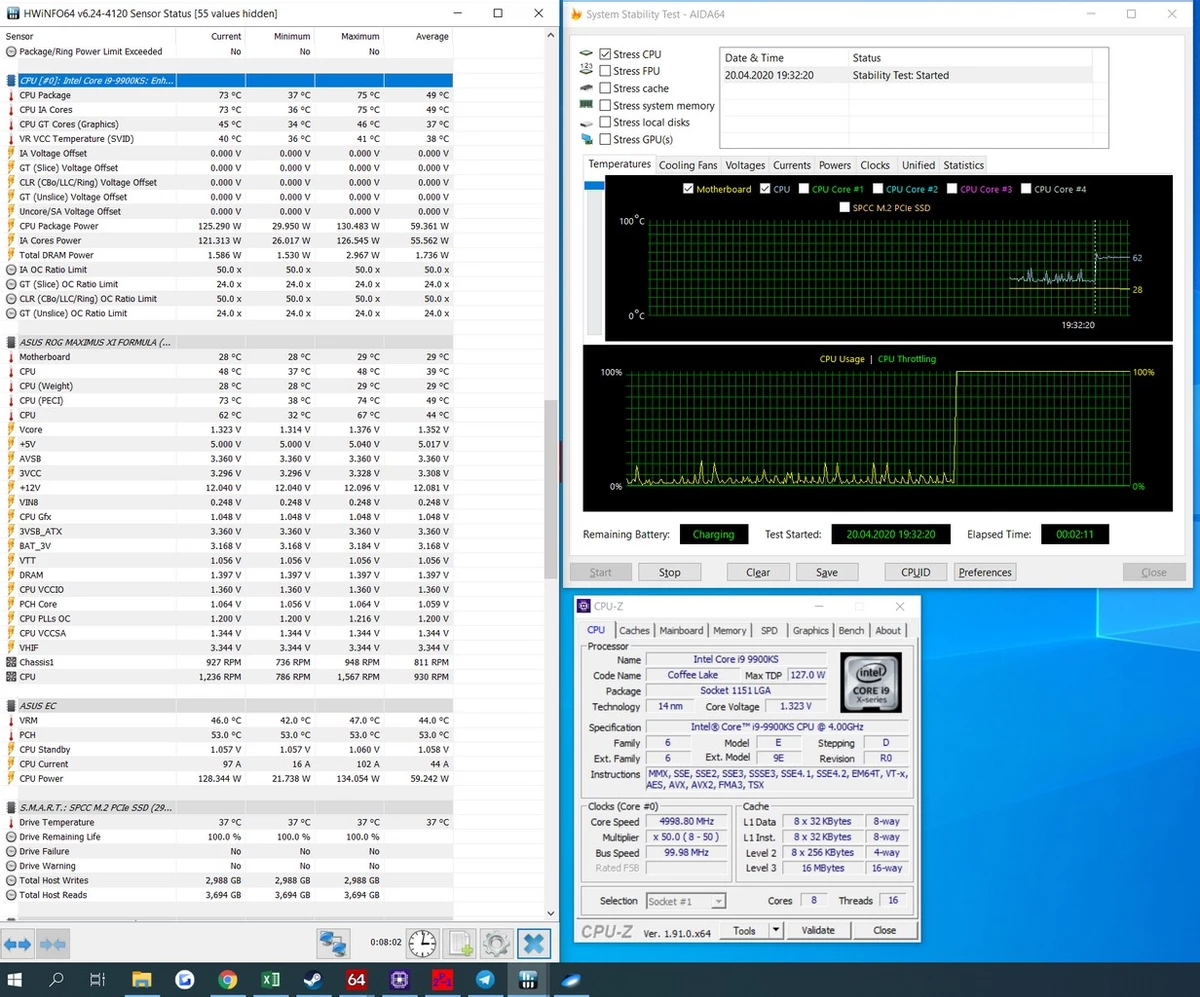1200x997 pixels.
Task: Enable Stress local disks checkbox
Action: click(x=605, y=122)
